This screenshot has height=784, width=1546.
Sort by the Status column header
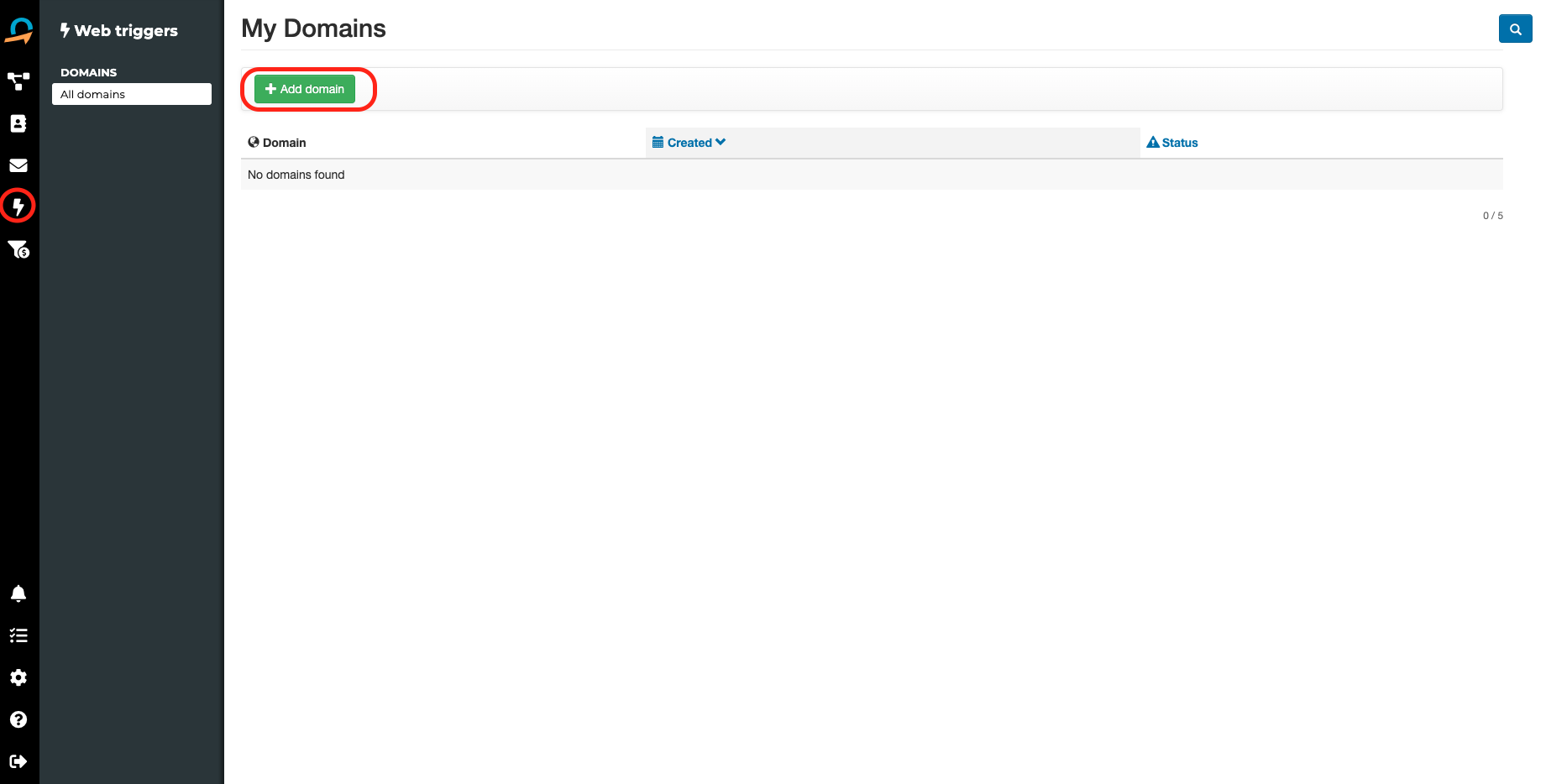pos(1172,143)
